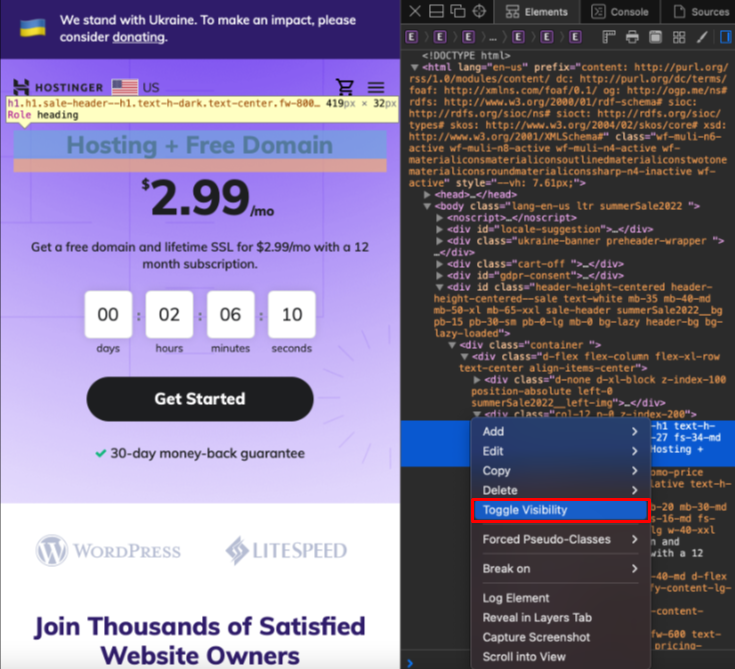
Task: Switch to the Console tab
Action: point(620,12)
